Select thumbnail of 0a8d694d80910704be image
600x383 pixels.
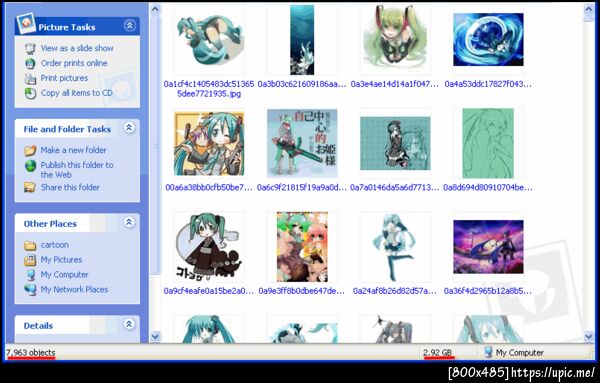click(488, 143)
